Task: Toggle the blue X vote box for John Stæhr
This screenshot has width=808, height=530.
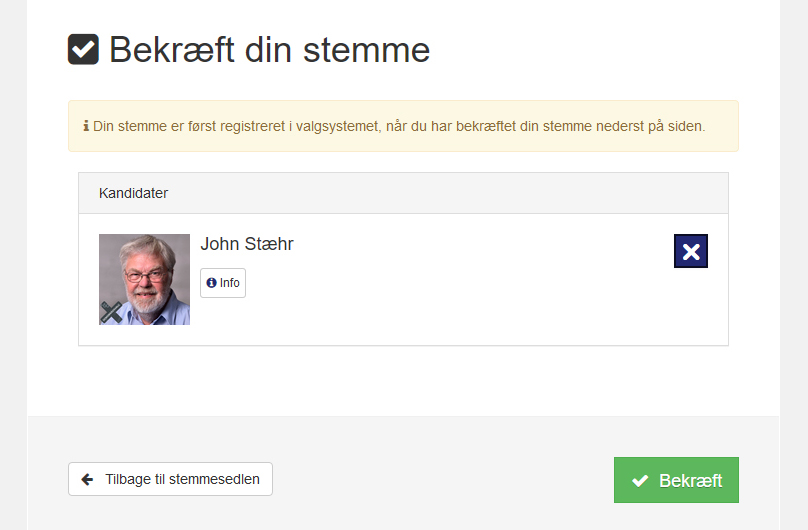Action: click(690, 251)
